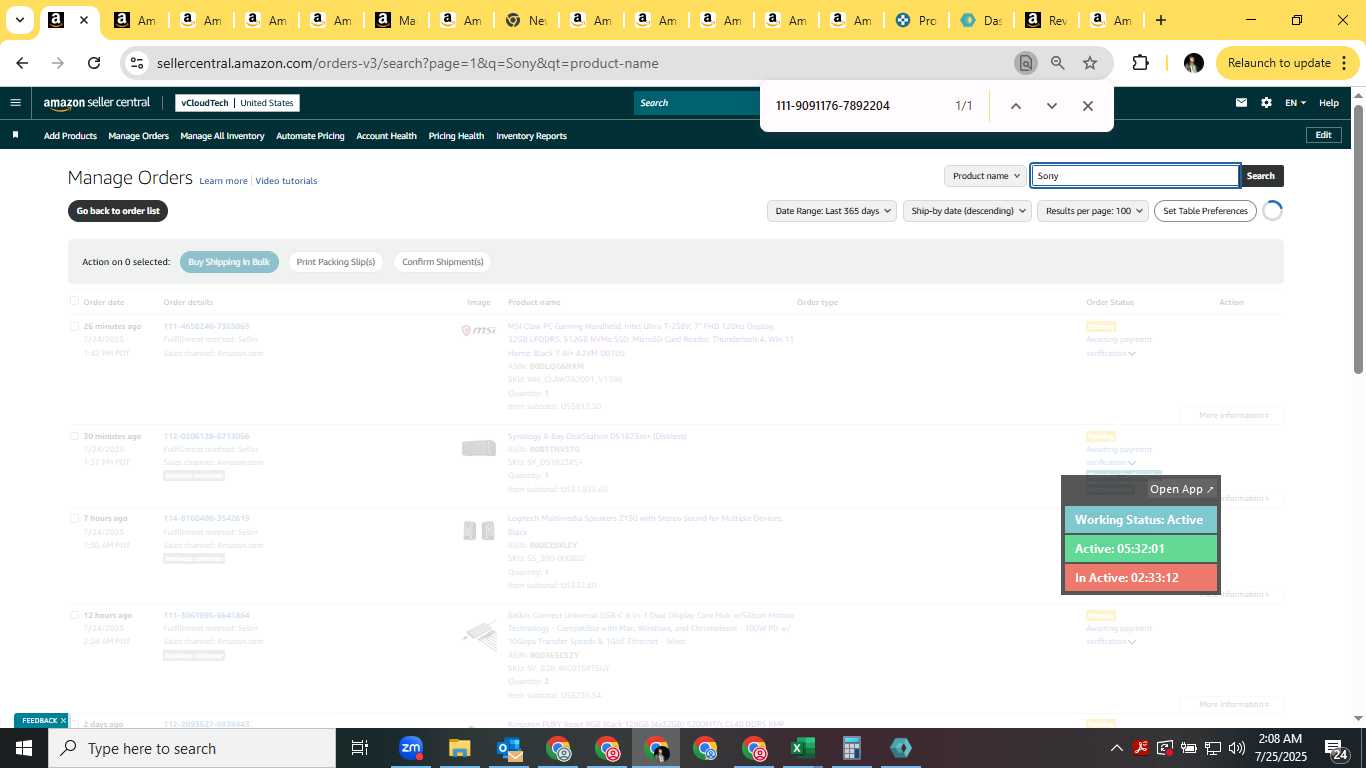Go to previous find-in-page match
The image size is (1366, 768).
[1015, 106]
